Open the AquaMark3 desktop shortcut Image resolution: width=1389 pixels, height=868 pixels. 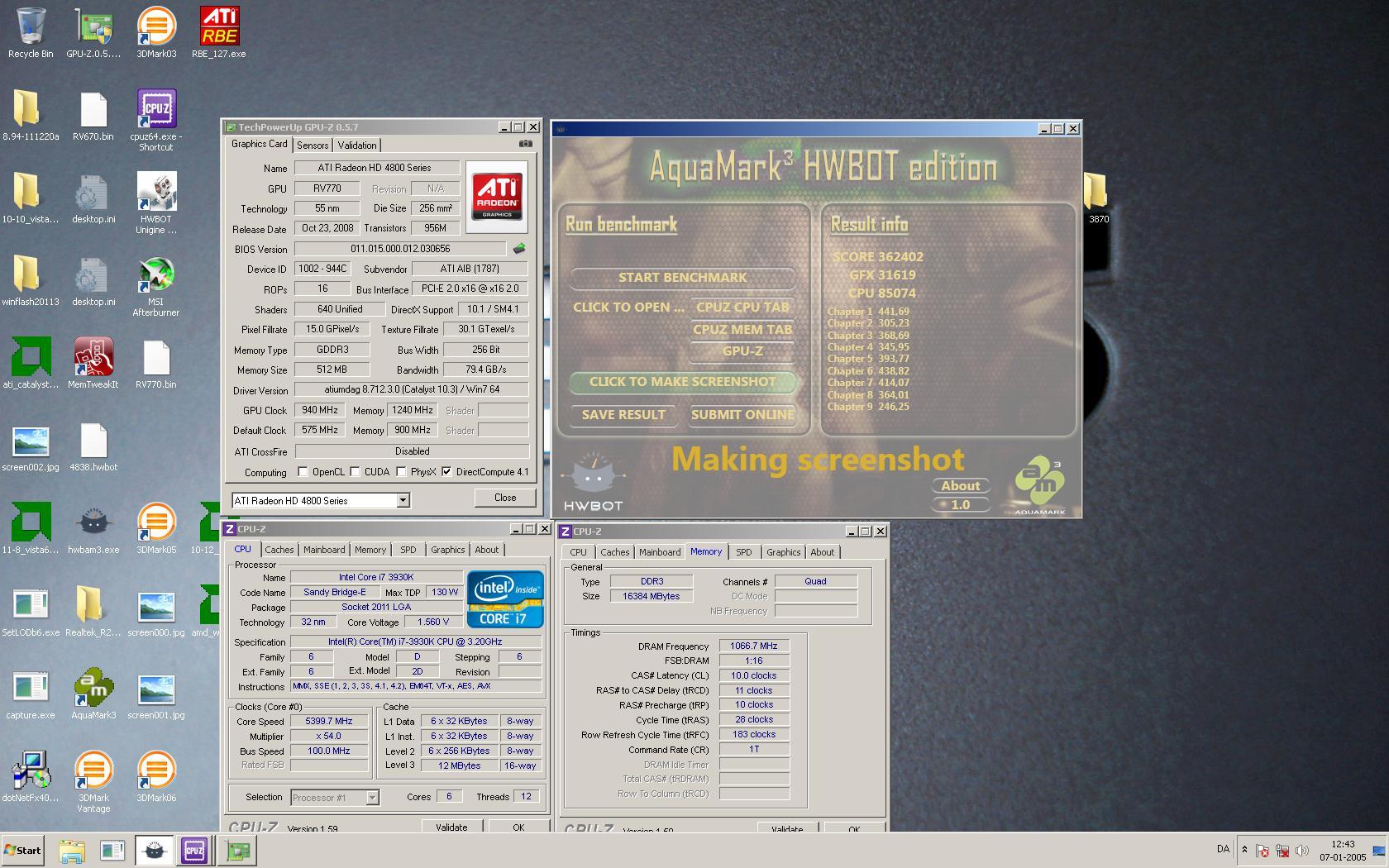pyautogui.click(x=93, y=694)
